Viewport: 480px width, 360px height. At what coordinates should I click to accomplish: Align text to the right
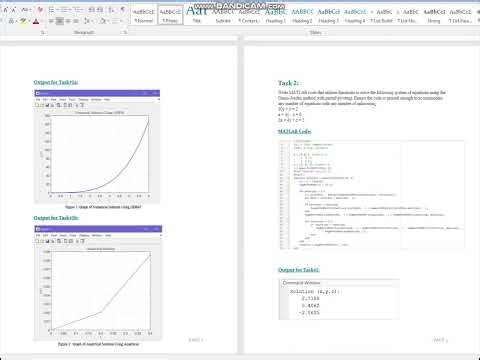[68, 21]
